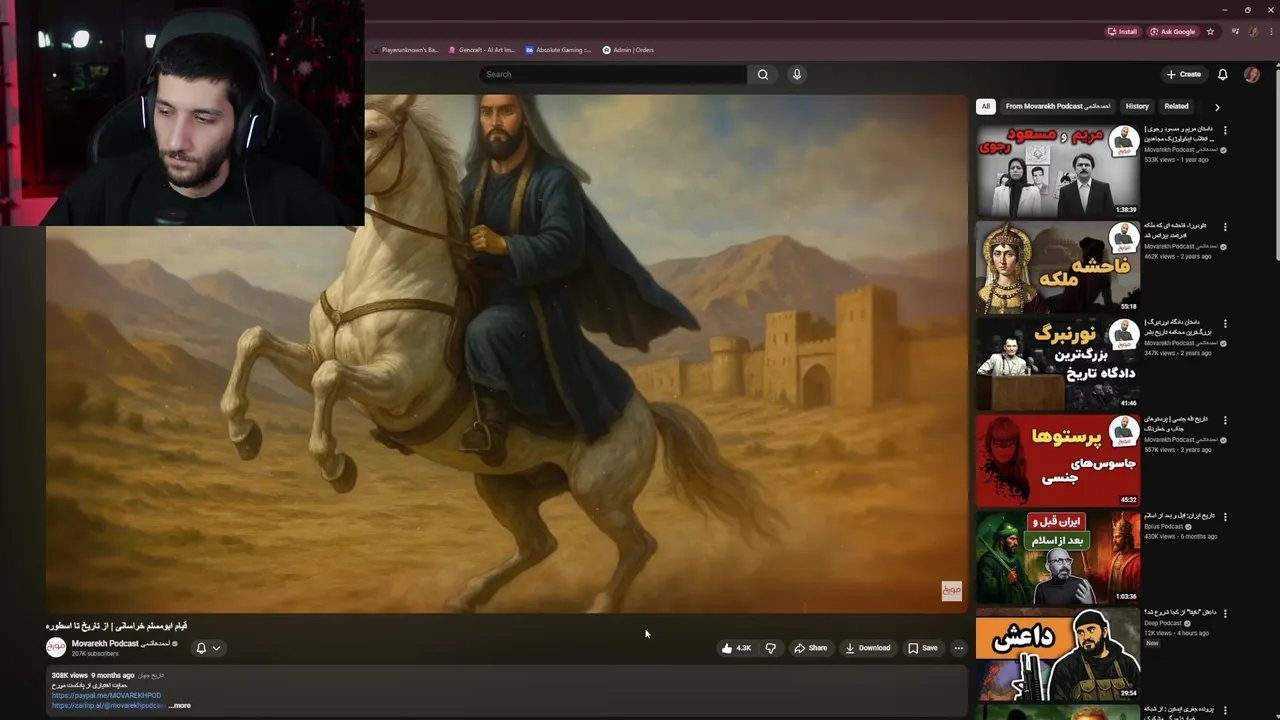
Task: Select the All filter chip
Action: click(x=985, y=106)
